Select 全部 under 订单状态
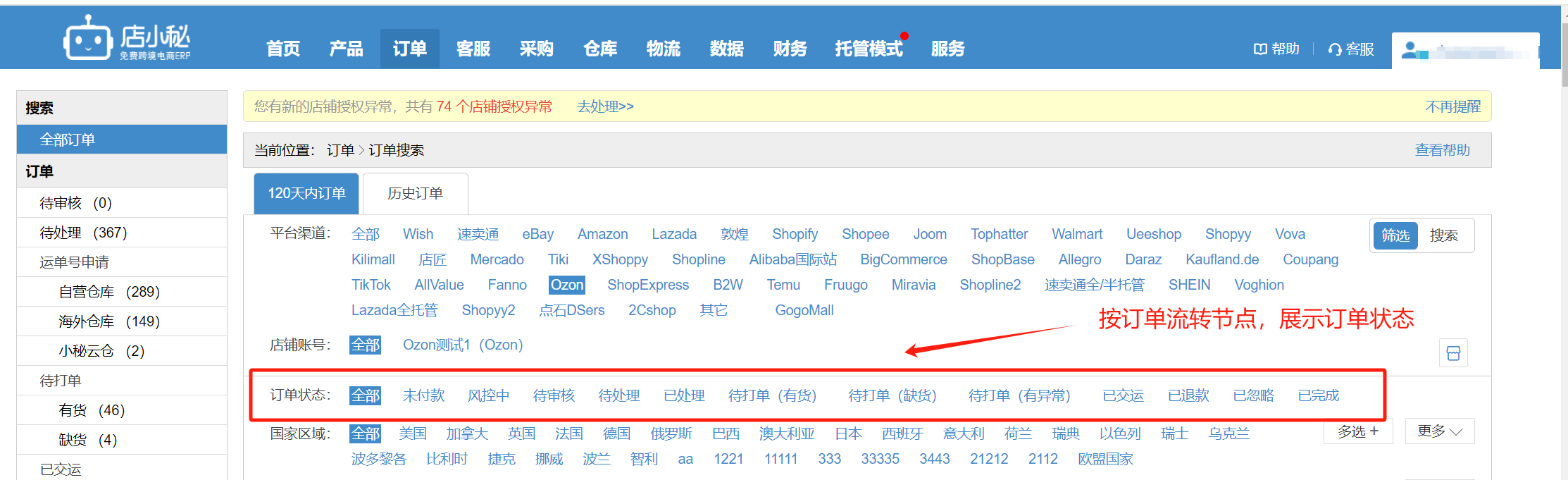 pyautogui.click(x=366, y=395)
